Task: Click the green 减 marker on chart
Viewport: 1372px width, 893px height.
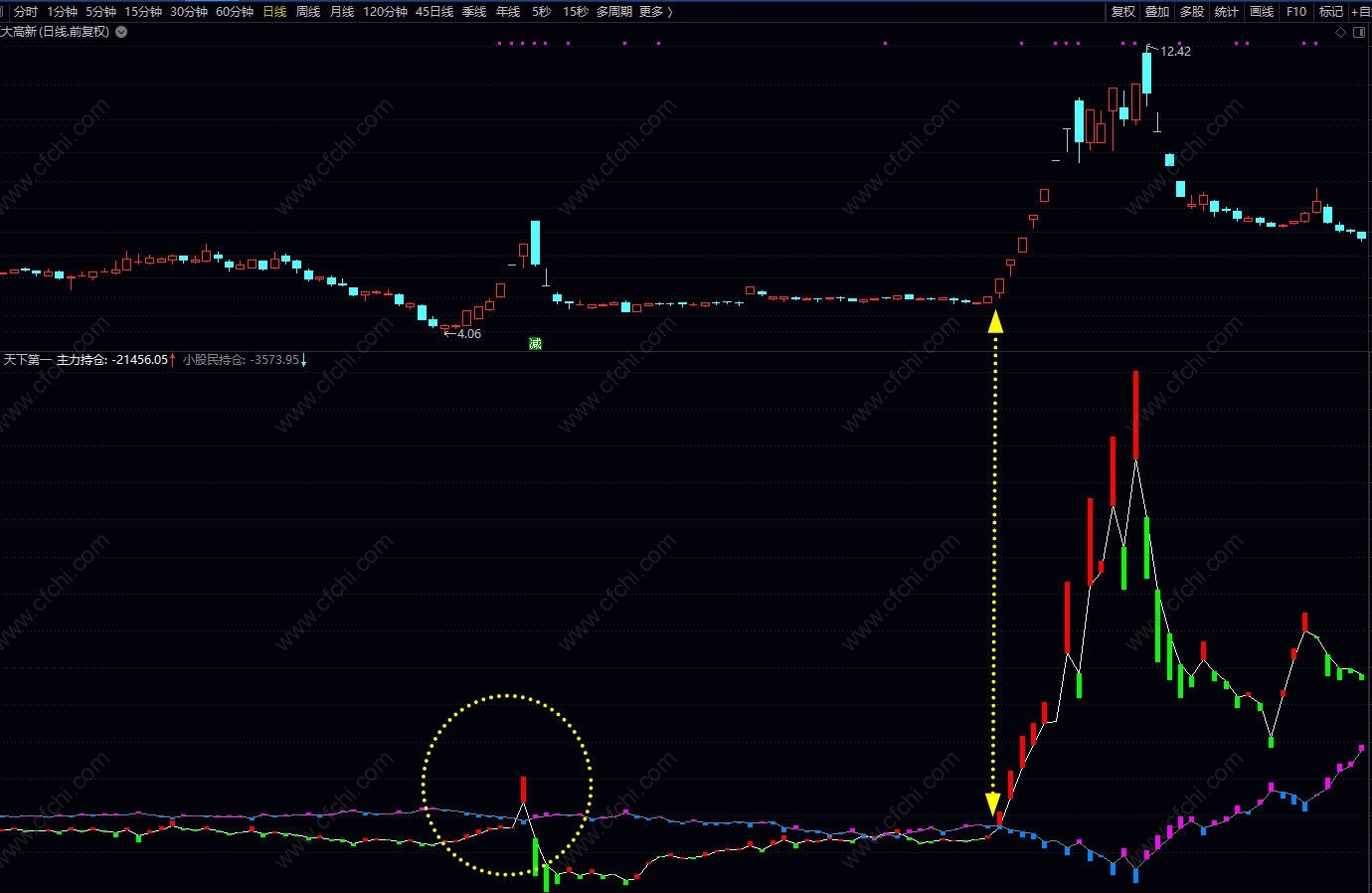Action: click(x=535, y=343)
